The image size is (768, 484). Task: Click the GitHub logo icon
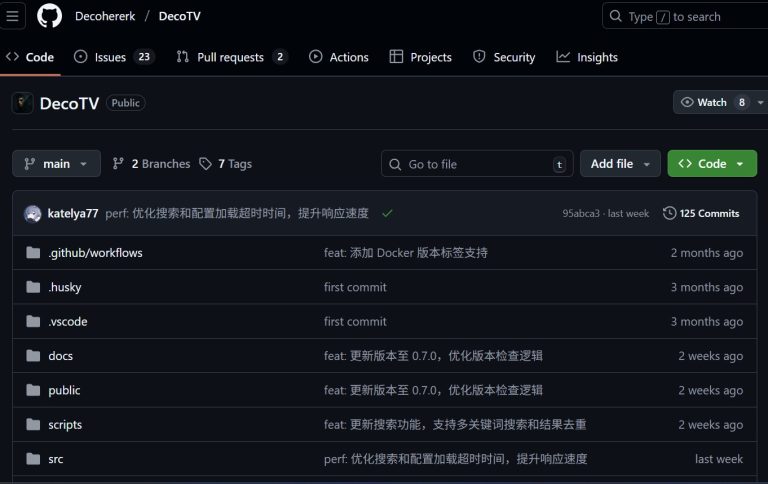coord(50,16)
